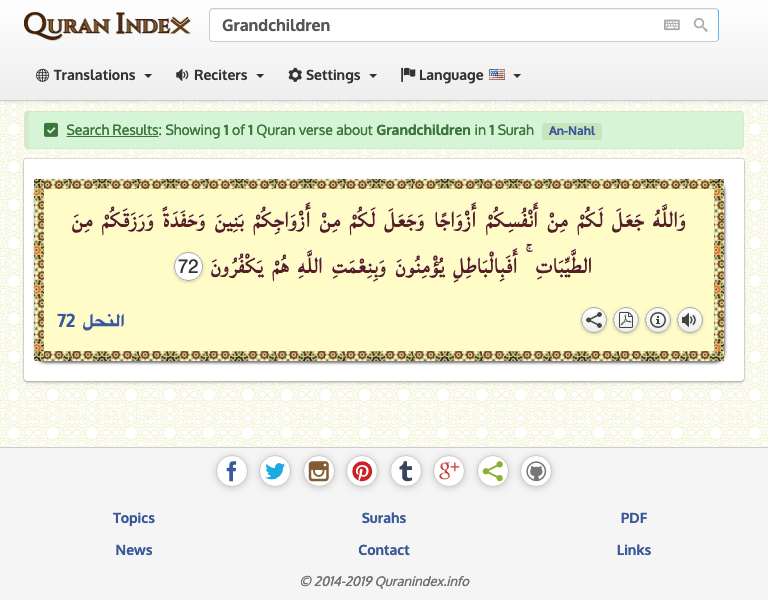Screen dimensions: 768x600
Task: Open the Settings menu
Action: [x=333, y=75]
